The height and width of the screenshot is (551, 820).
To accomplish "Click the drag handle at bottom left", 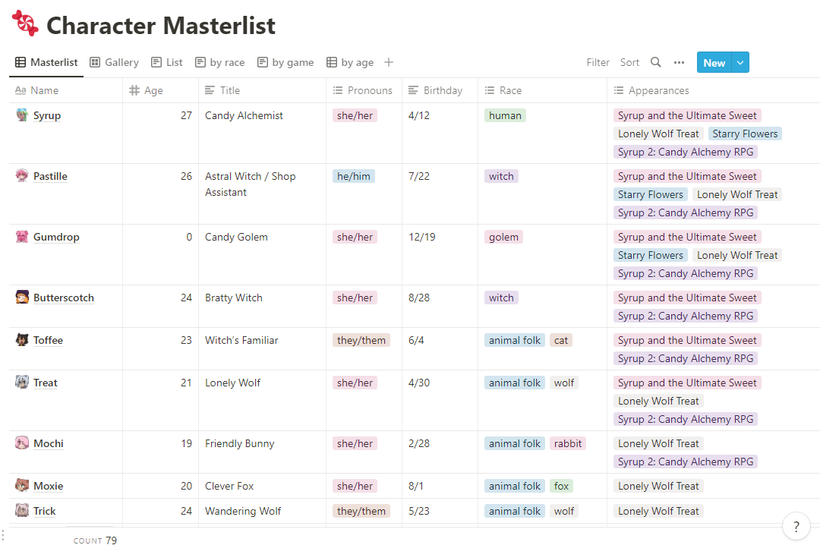I will click(3, 535).
